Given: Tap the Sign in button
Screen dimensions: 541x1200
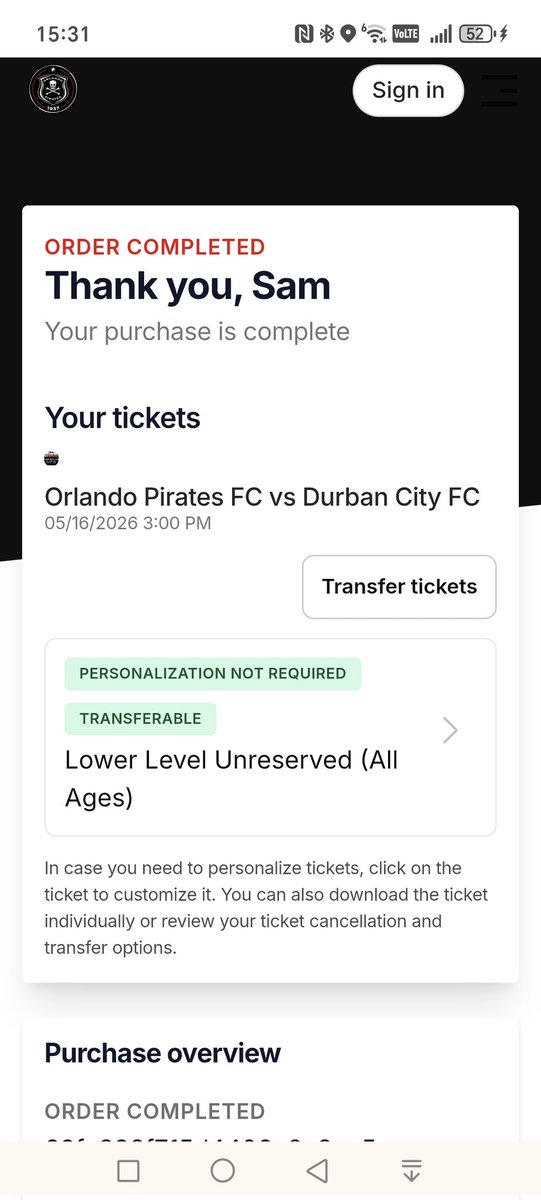Looking at the screenshot, I should [x=408, y=90].
